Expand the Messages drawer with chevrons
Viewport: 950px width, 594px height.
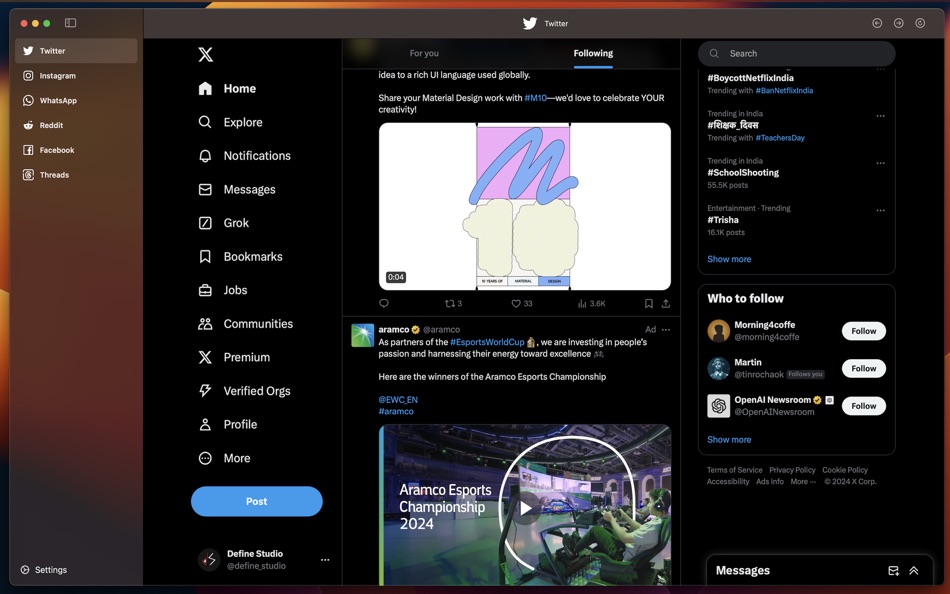[914, 571]
